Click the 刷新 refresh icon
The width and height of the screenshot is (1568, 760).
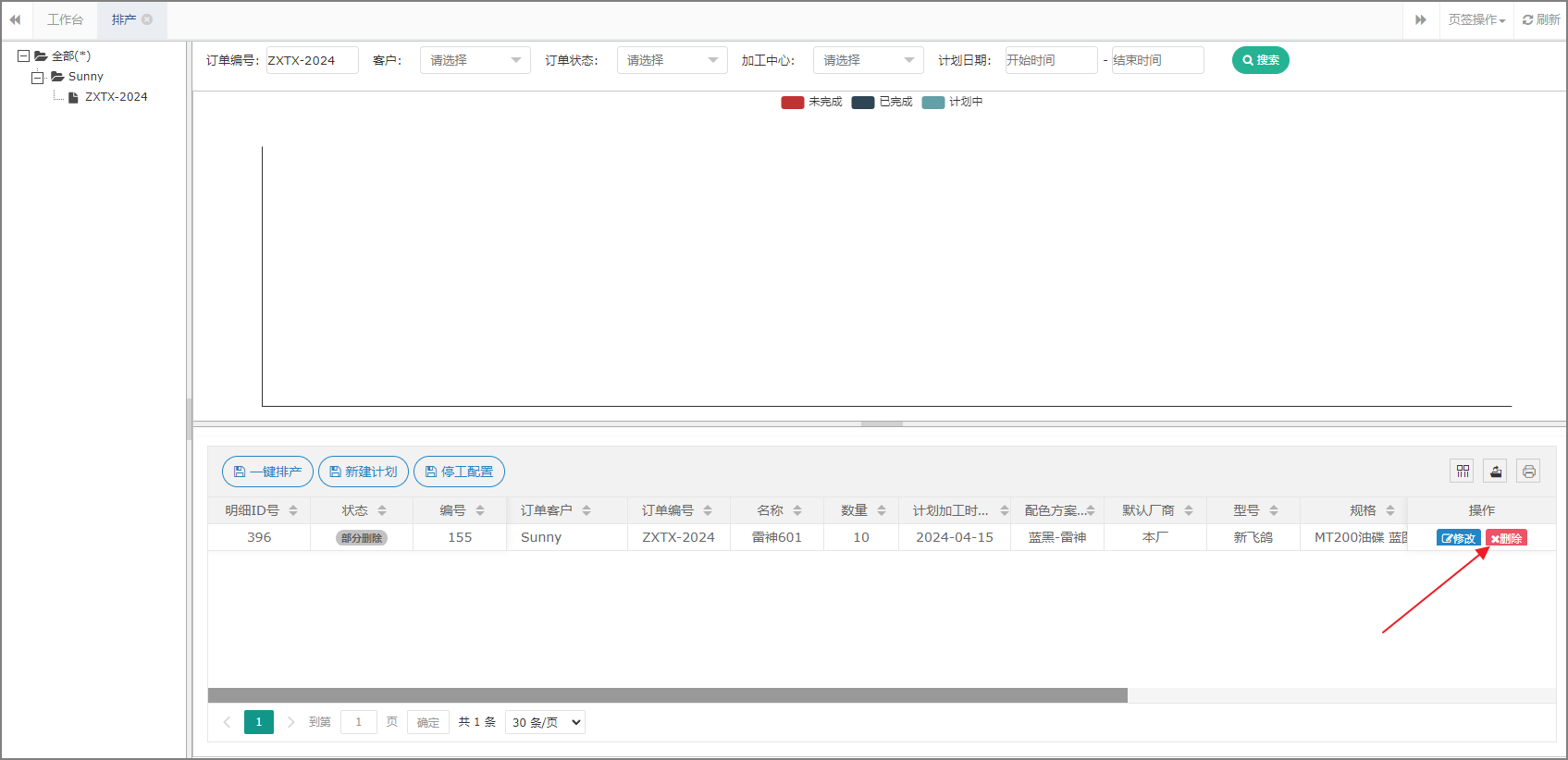(1541, 19)
